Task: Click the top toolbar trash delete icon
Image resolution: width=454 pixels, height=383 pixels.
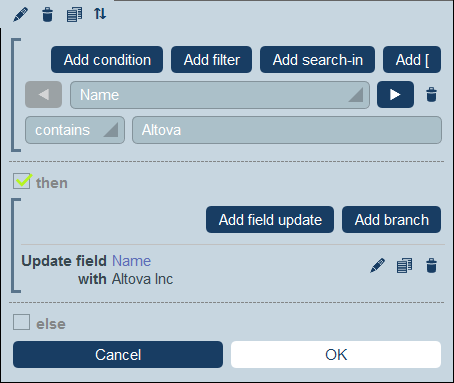Action: [x=47, y=15]
